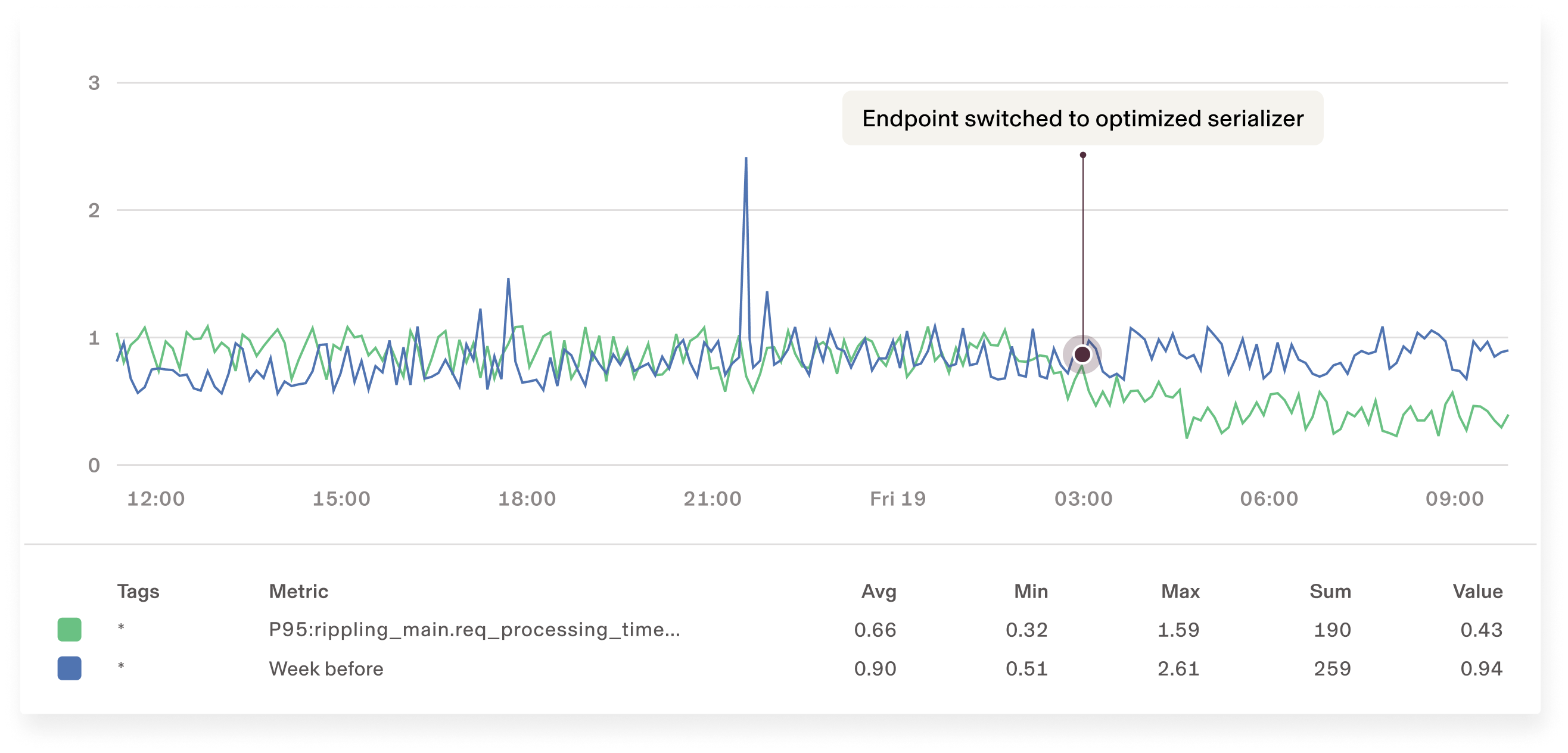1568x753 pixels.
Task: Select the P95:rippling_main.req_processing_time metric row
Action: click(x=474, y=630)
